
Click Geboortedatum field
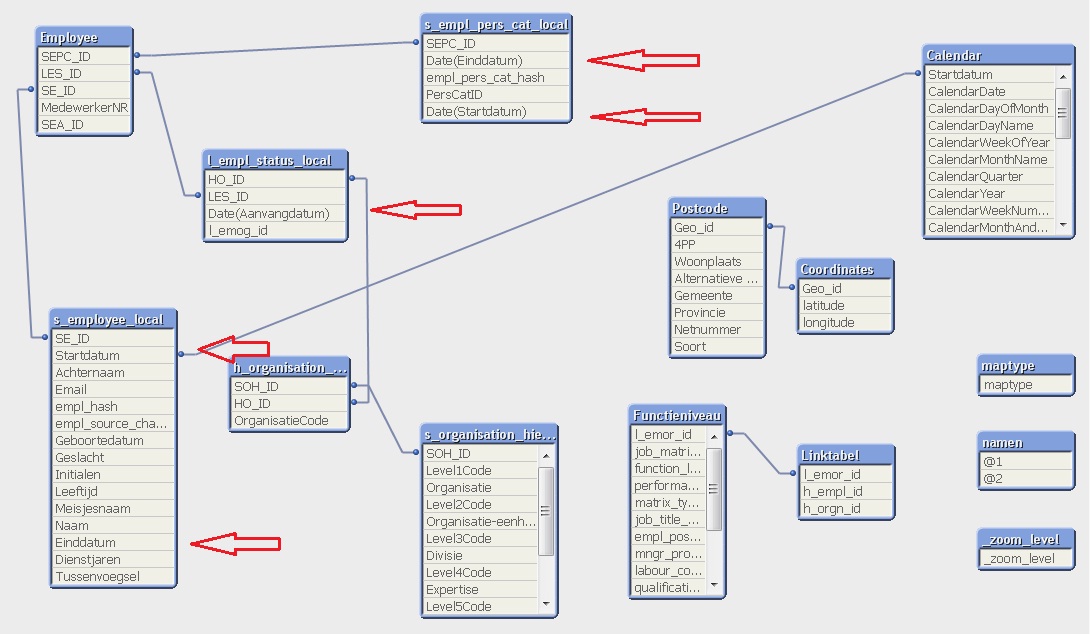[x=113, y=441]
